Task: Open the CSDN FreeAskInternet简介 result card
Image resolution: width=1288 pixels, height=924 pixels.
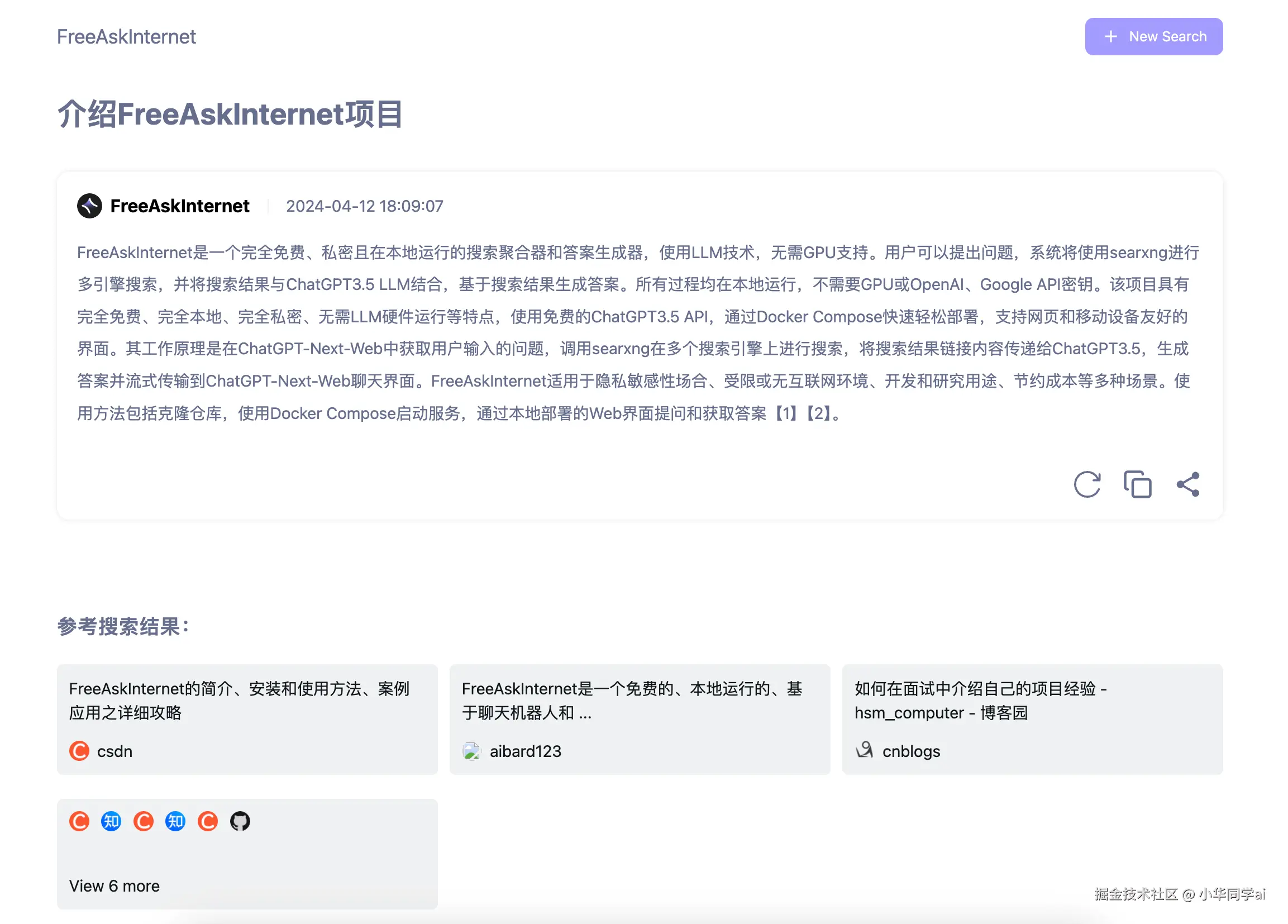Action: 247,718
